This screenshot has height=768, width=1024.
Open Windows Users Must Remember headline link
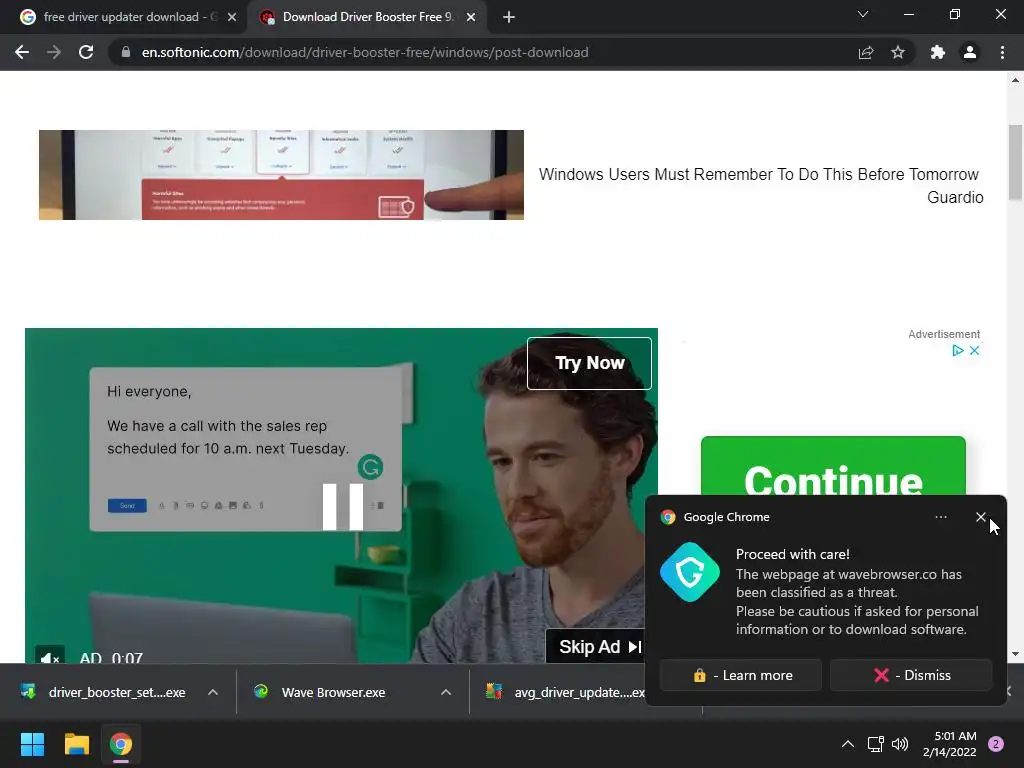click(758, 174)
